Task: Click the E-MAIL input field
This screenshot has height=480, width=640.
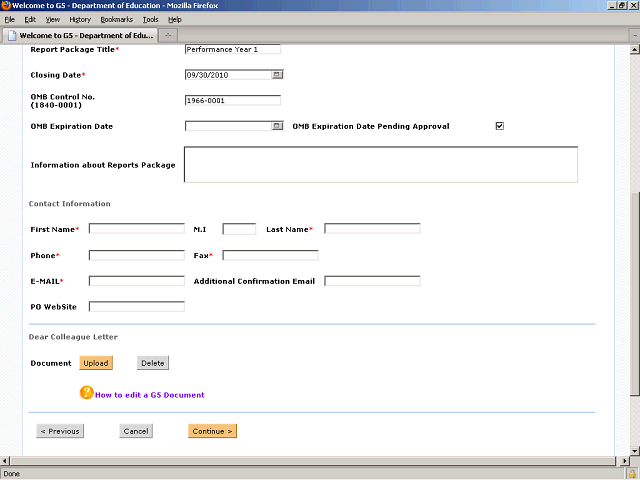Action: (x=137, y=281)
